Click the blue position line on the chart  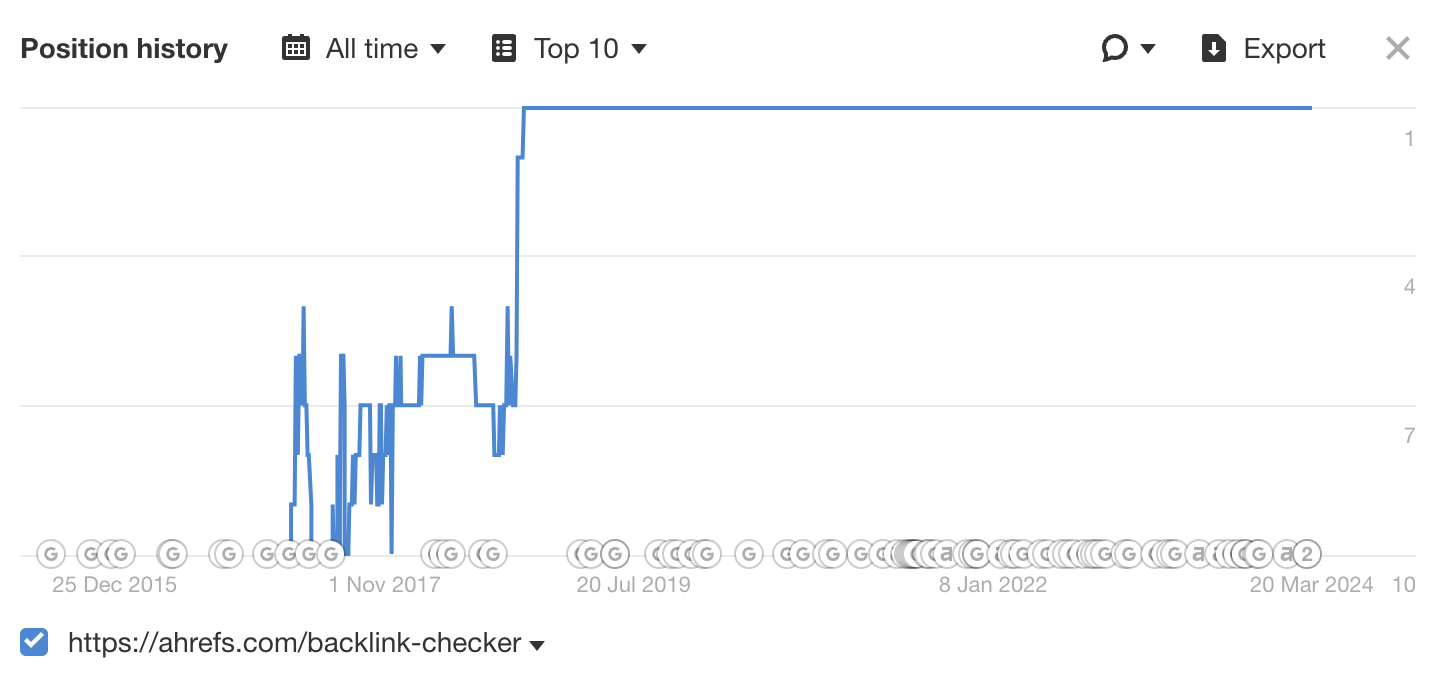tap(900, 106)
